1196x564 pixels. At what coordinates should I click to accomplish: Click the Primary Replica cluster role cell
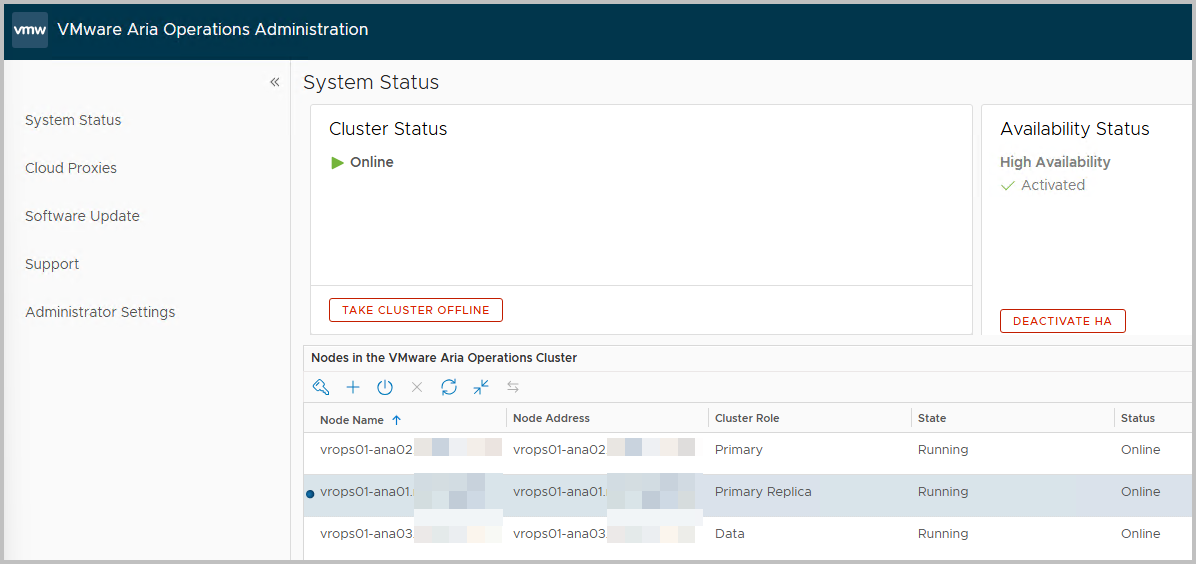click(763, 491)
